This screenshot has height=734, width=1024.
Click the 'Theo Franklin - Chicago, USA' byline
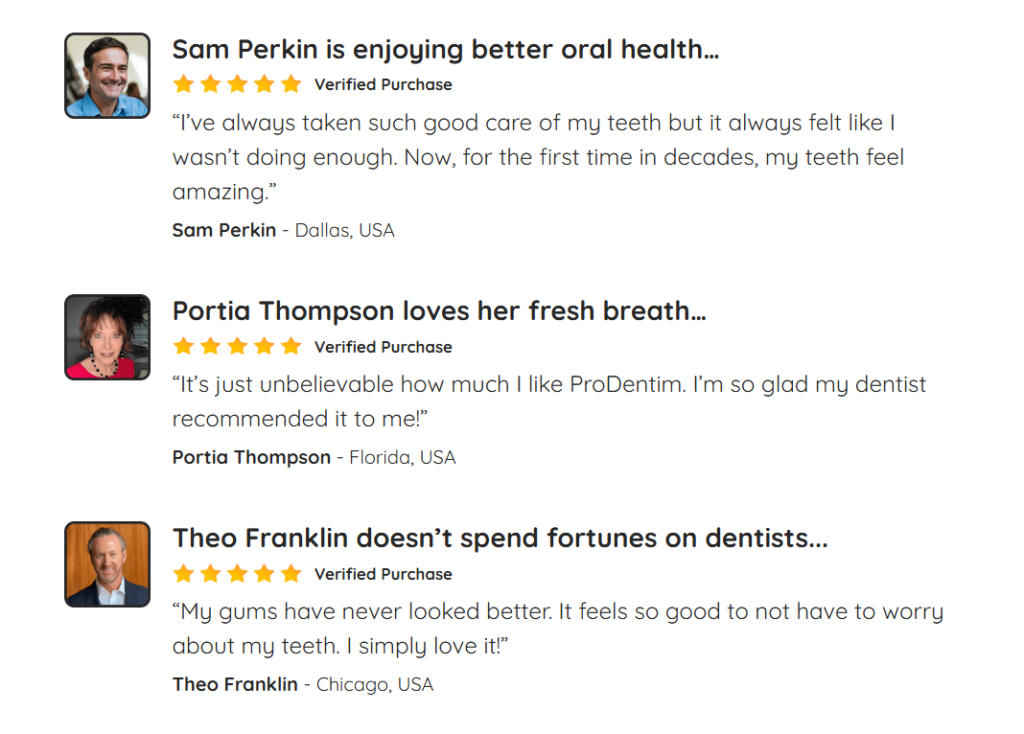pyautogui.click(x=302, y=684)
